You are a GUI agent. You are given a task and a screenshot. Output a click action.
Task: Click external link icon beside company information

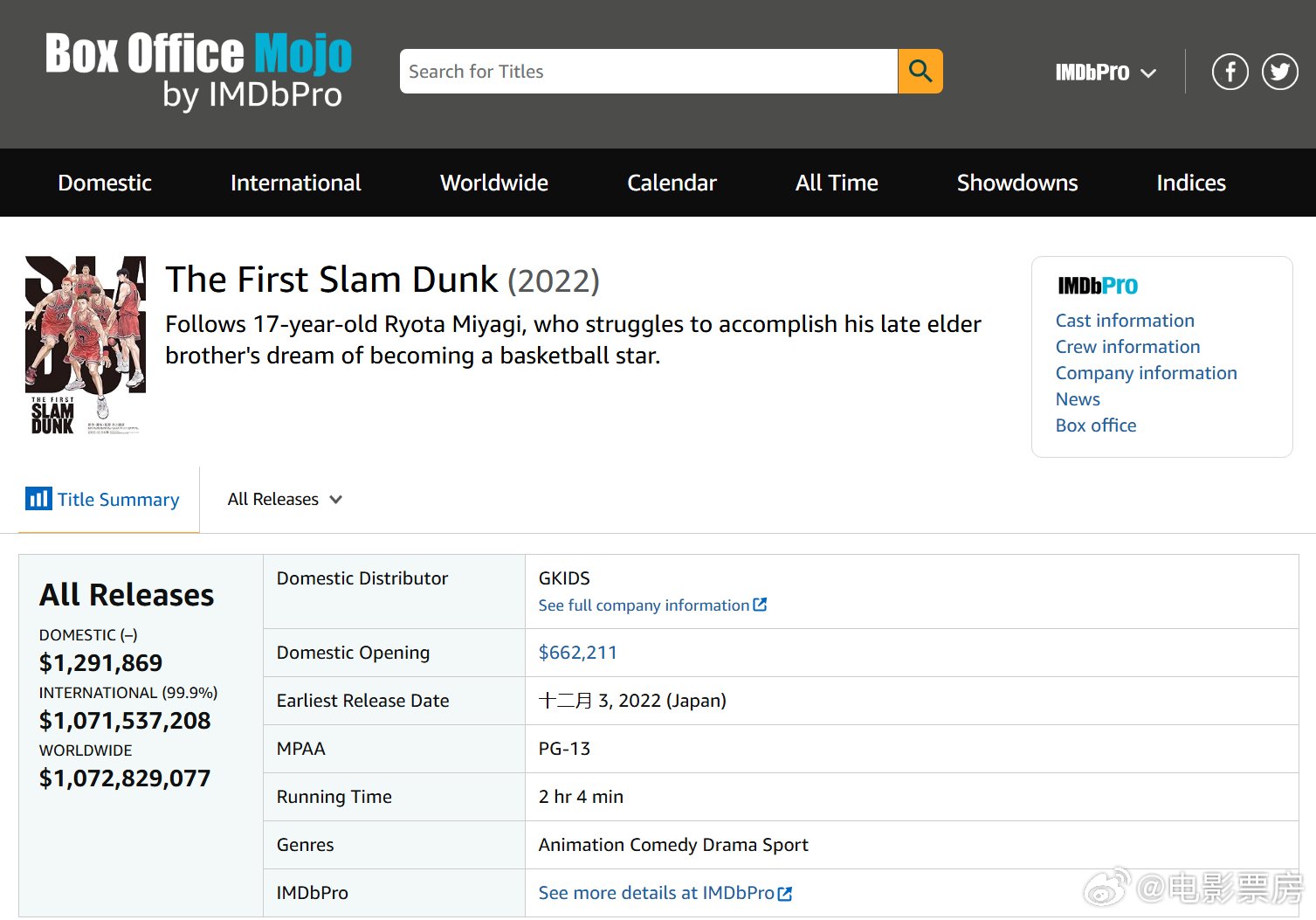pyautogui.click(x=760, y=605)
